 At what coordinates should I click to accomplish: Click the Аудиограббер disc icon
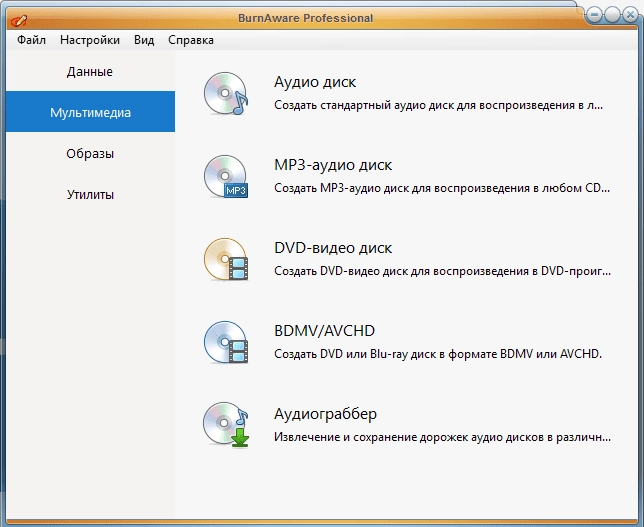[226, 425]
